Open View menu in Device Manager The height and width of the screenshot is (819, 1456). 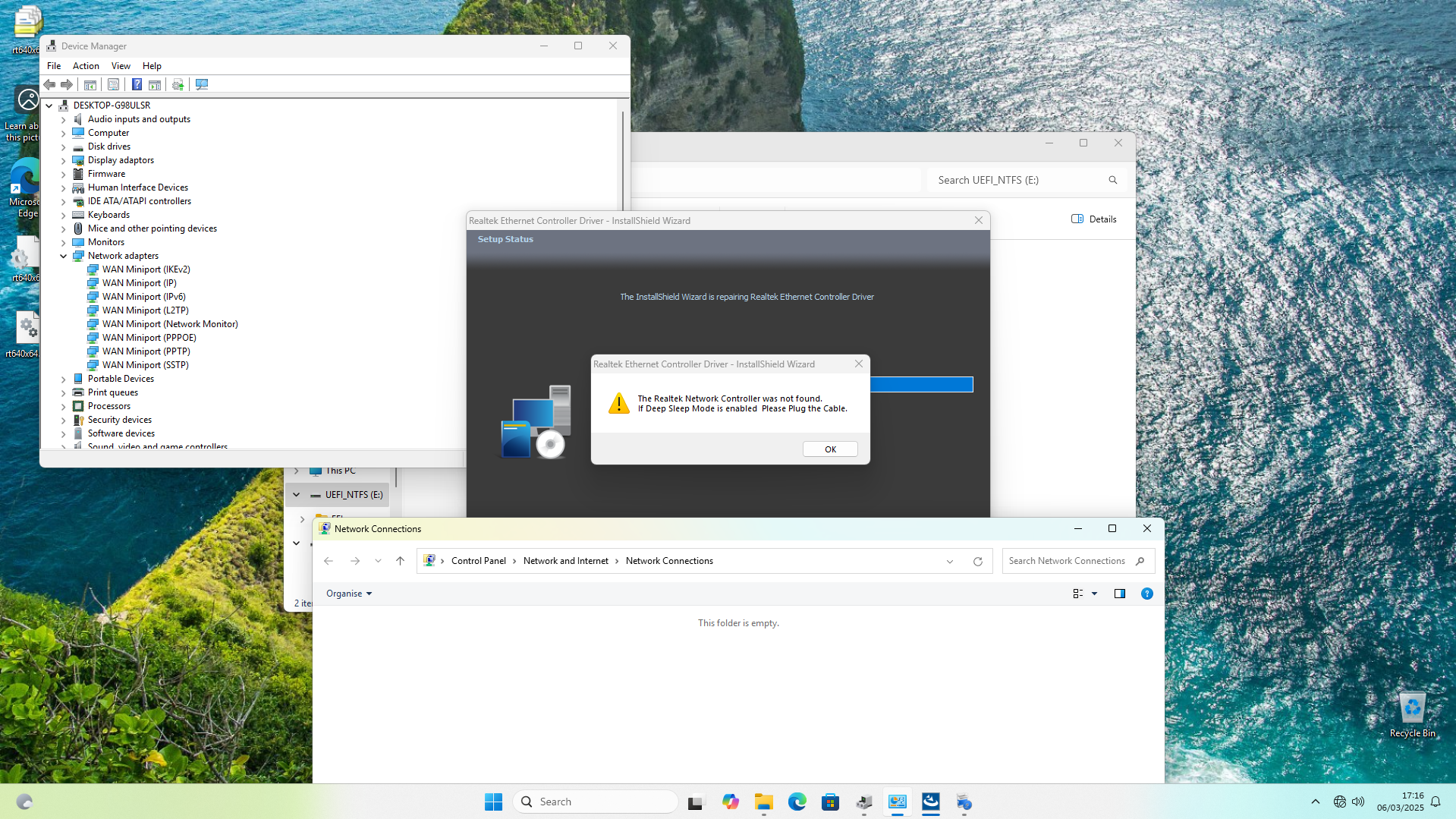(x=121, y=66)
